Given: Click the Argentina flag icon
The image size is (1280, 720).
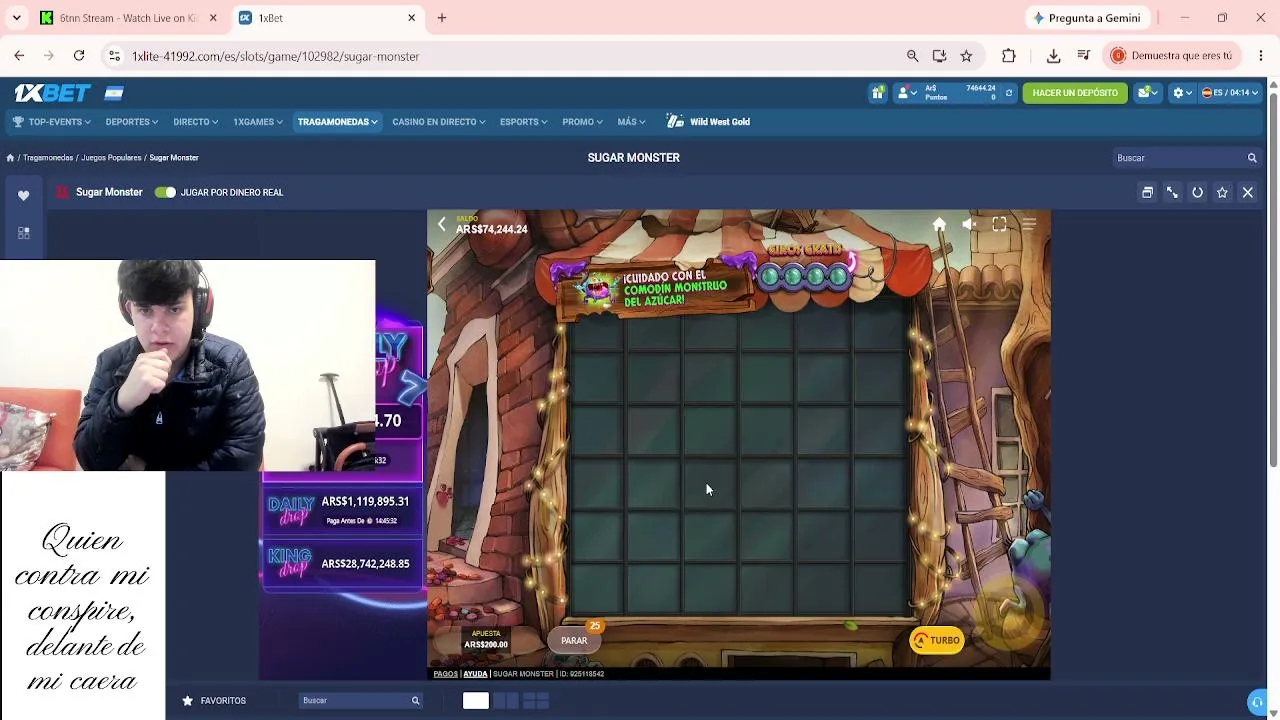Looking at the screenshot, I should pyautogui.click(x=114, y=93).
